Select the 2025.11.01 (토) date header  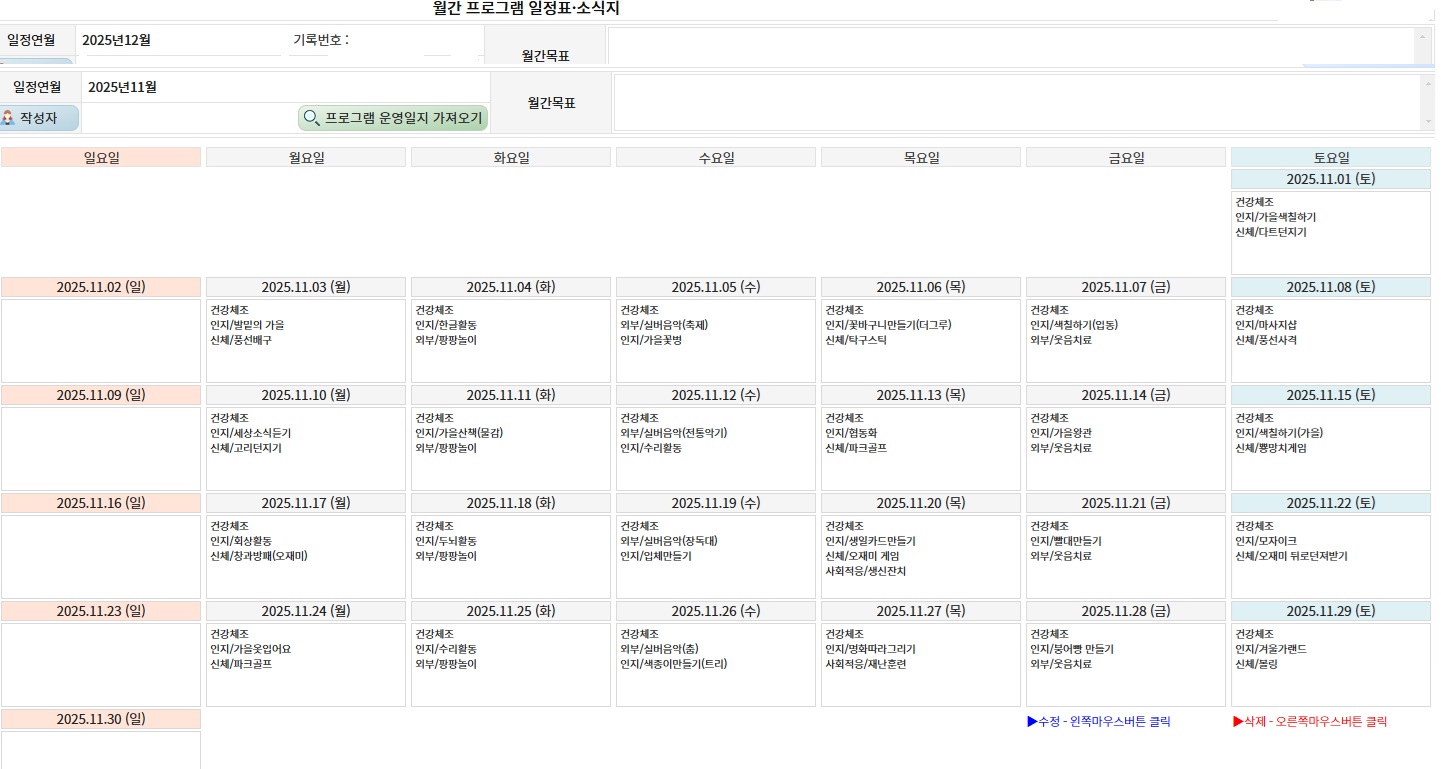(x=1330, y=179)
